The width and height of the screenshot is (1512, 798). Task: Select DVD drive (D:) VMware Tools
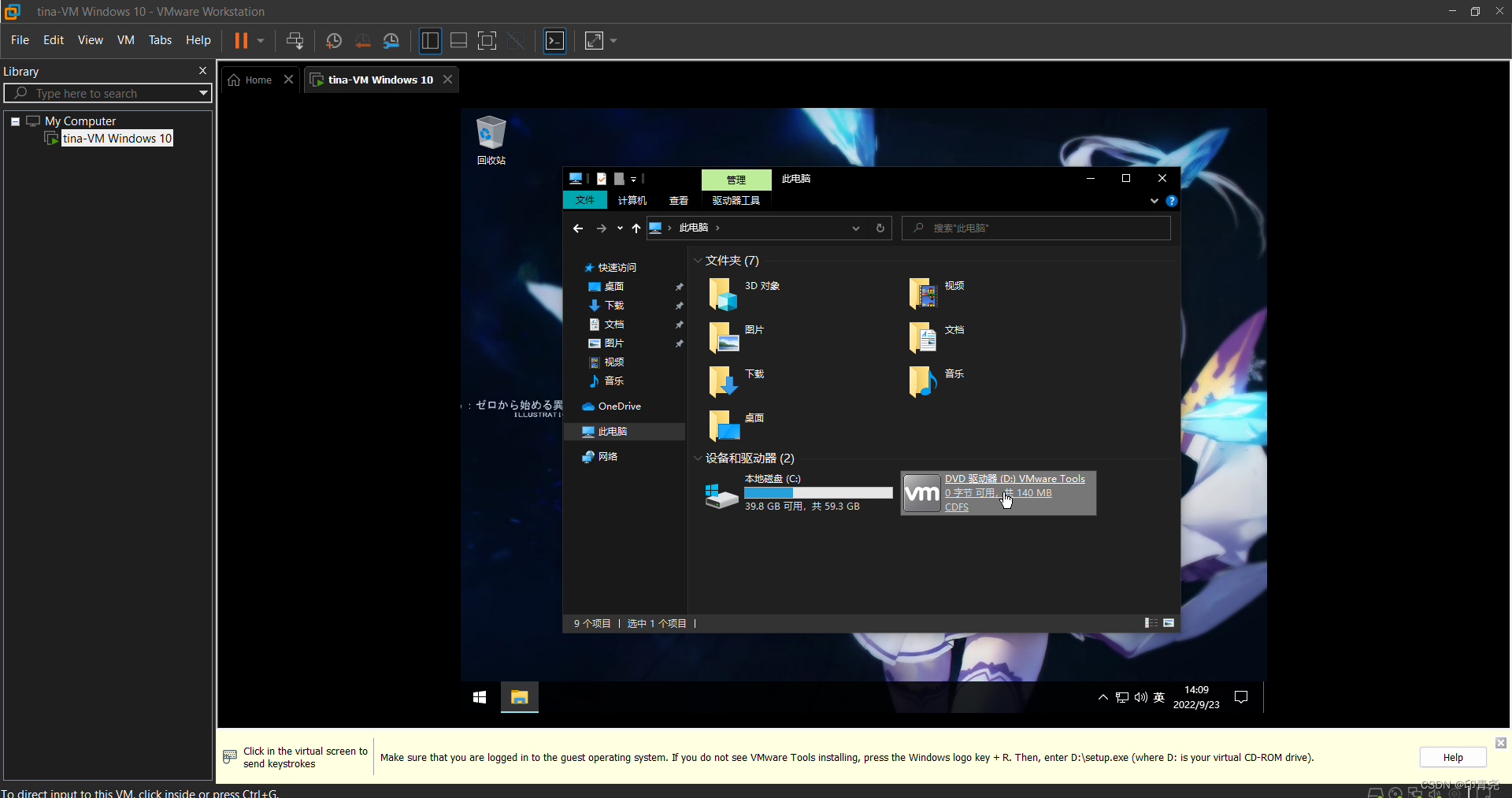point(999,493)
